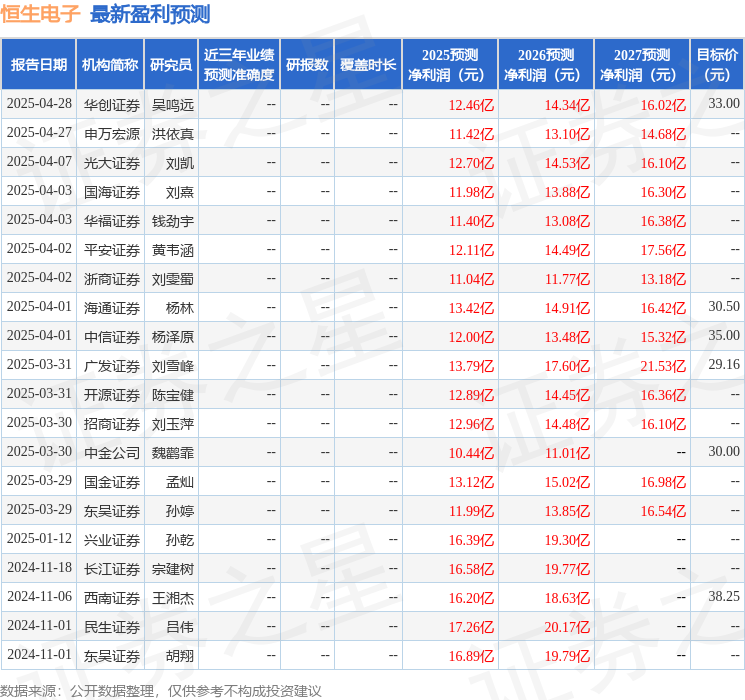Click the 覆盖时长 column header
745x700 pixels.
tap(368, 65)
